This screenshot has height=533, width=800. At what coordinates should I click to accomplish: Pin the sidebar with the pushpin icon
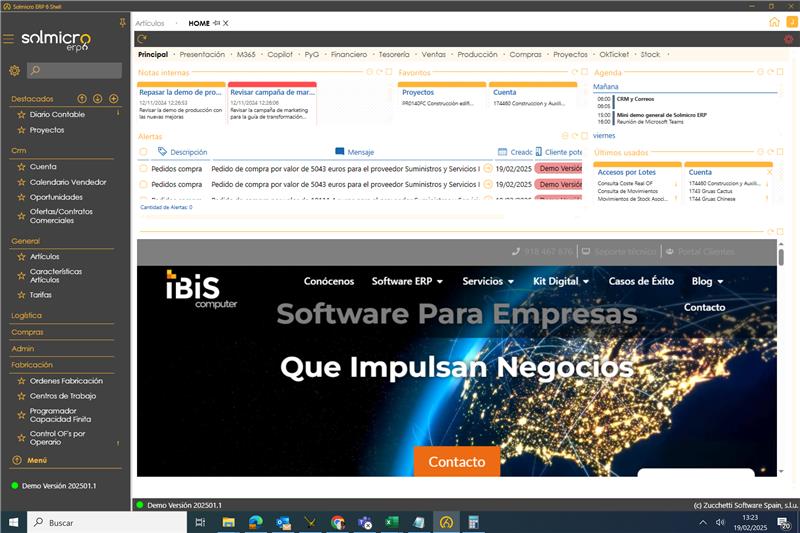[122, 22]
